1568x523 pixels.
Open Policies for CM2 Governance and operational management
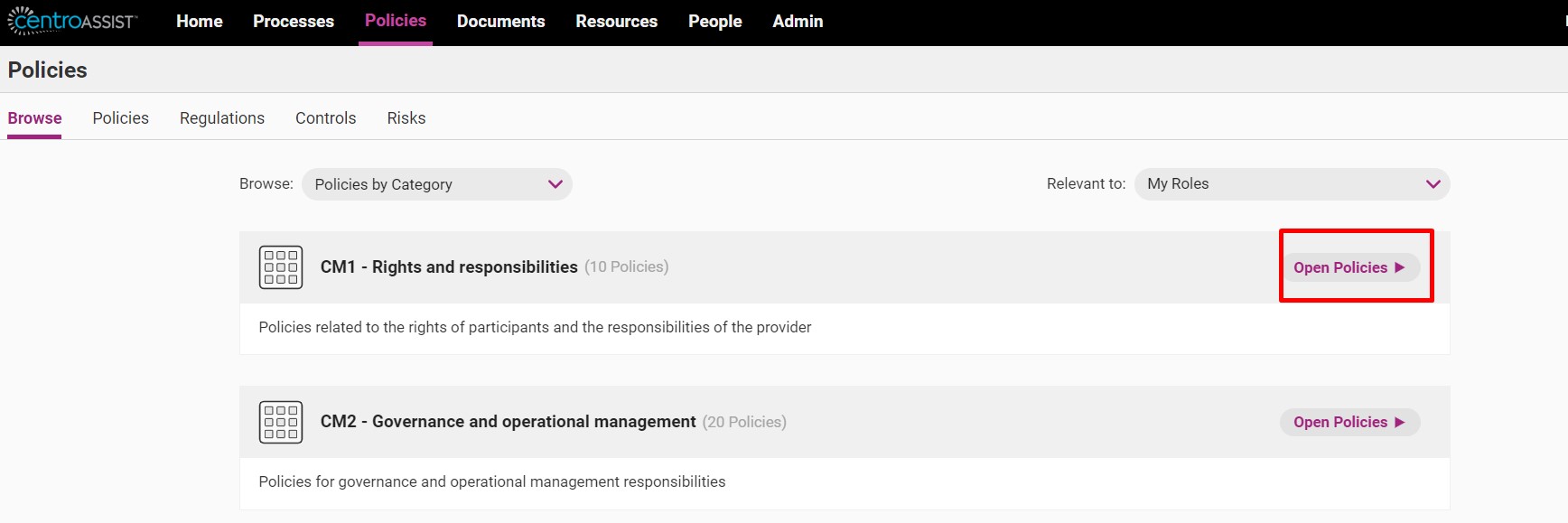pos(1349,422)
